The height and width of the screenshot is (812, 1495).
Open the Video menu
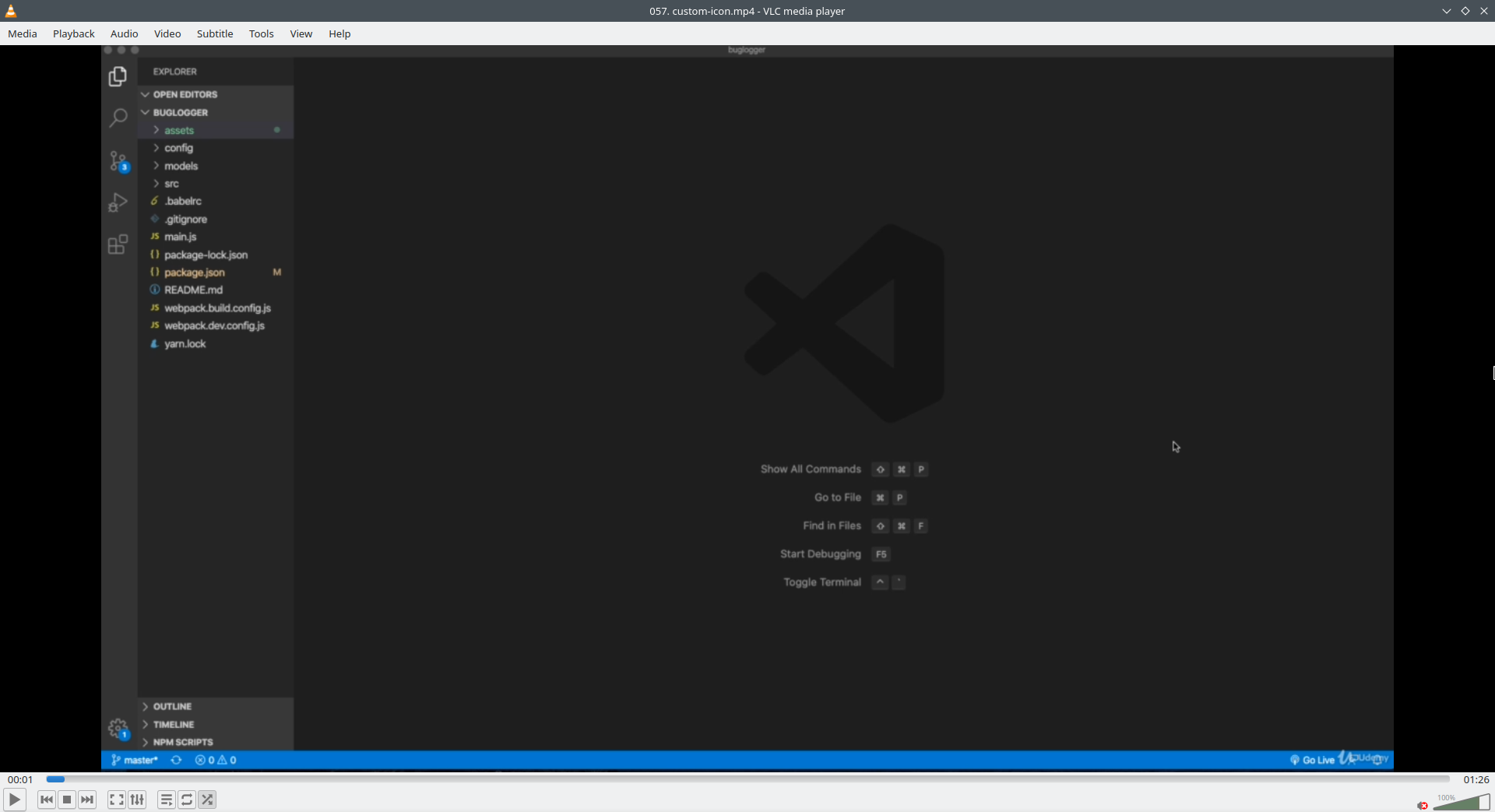(167, 33)
